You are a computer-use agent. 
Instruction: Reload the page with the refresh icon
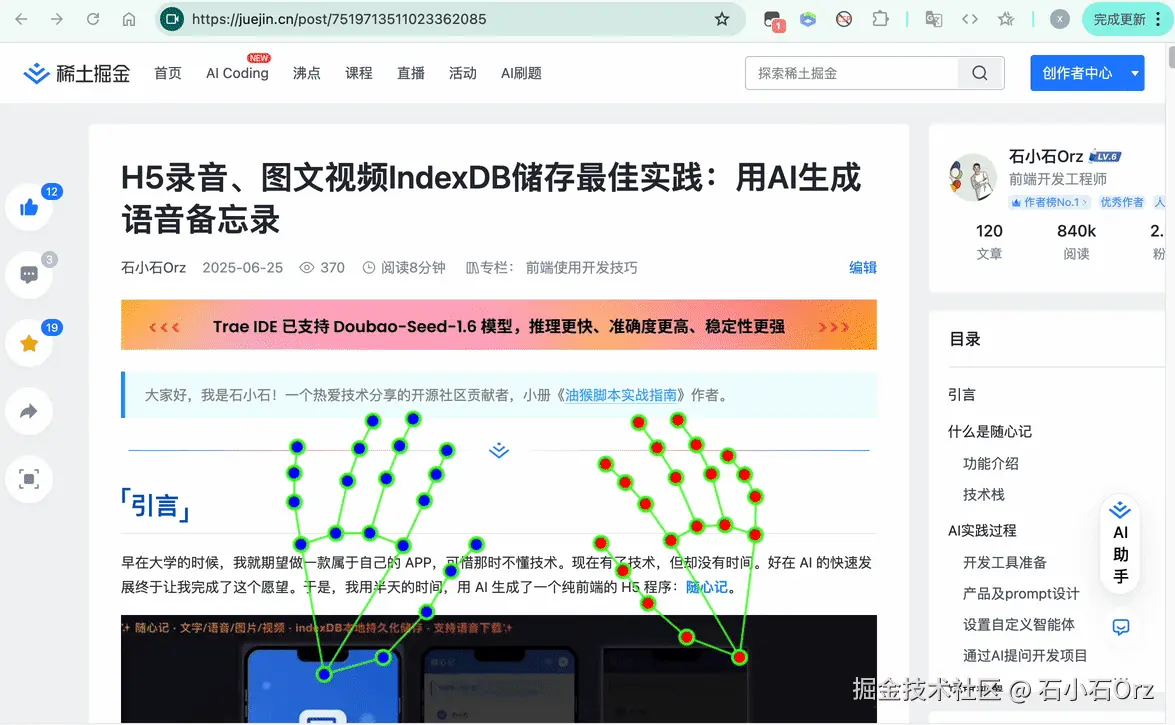pos(93,19)
